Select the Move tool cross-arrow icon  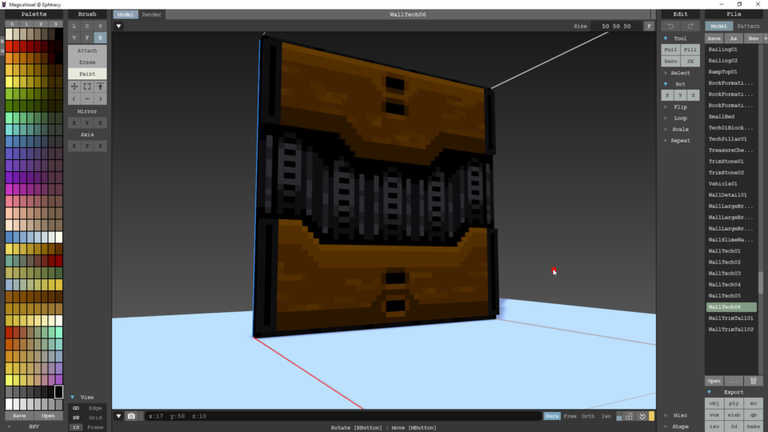point(74,87)
